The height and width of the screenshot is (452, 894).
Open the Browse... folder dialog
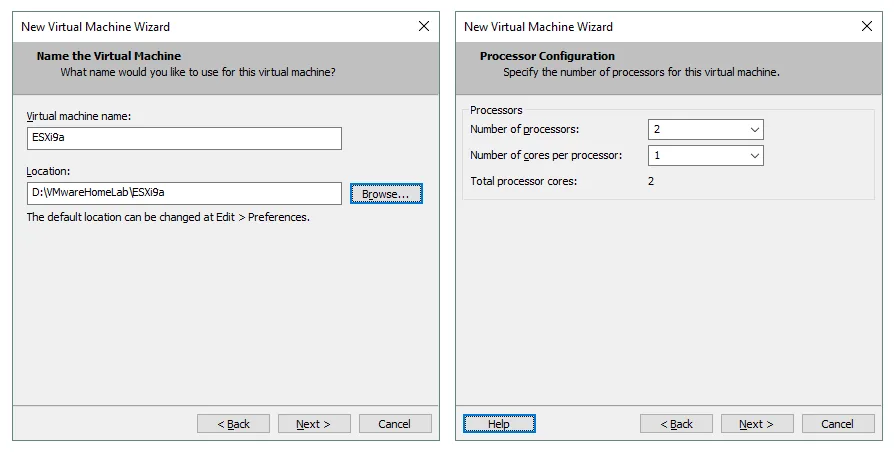point(386,194)
